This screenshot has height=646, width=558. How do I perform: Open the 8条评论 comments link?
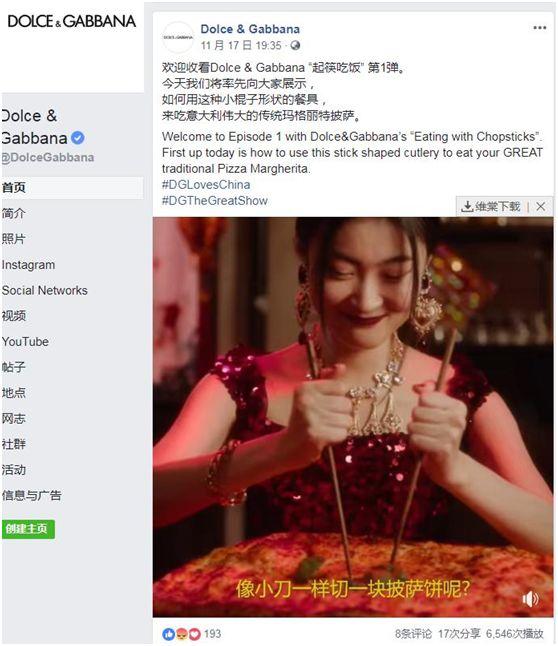tap(413, 634)
